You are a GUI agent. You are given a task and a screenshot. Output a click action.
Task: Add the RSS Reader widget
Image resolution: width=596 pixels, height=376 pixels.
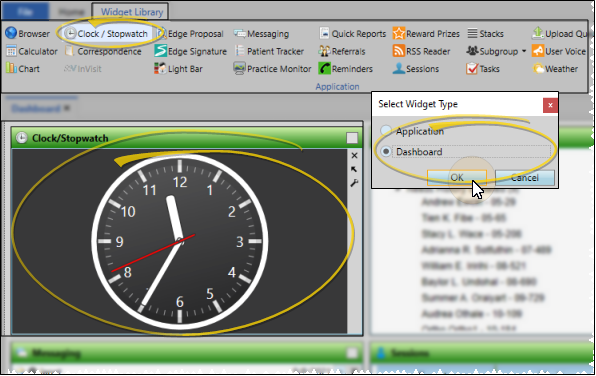coord(422,51)
